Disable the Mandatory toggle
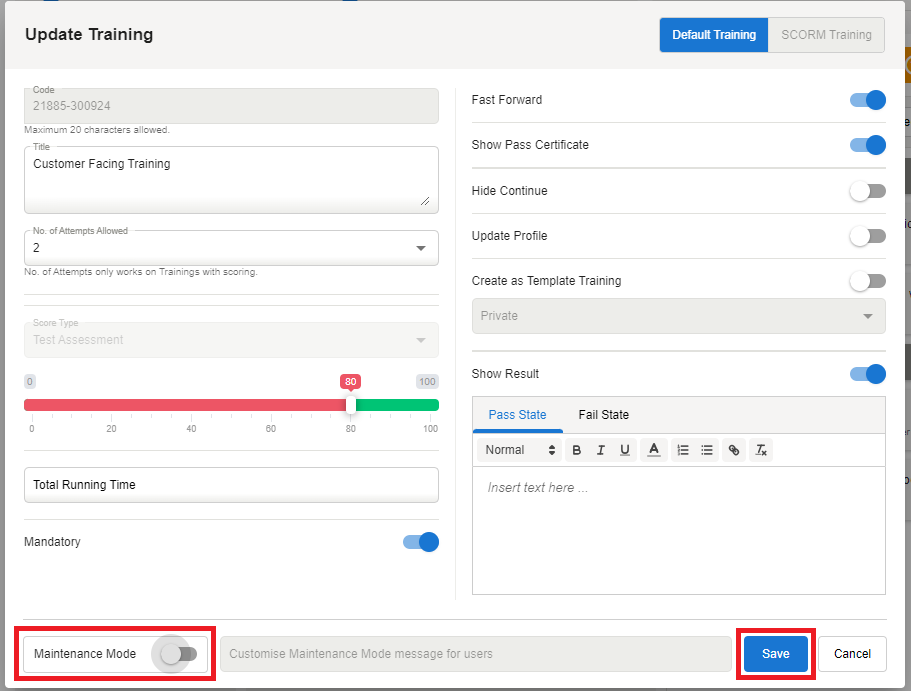 (x=420, y=542)
